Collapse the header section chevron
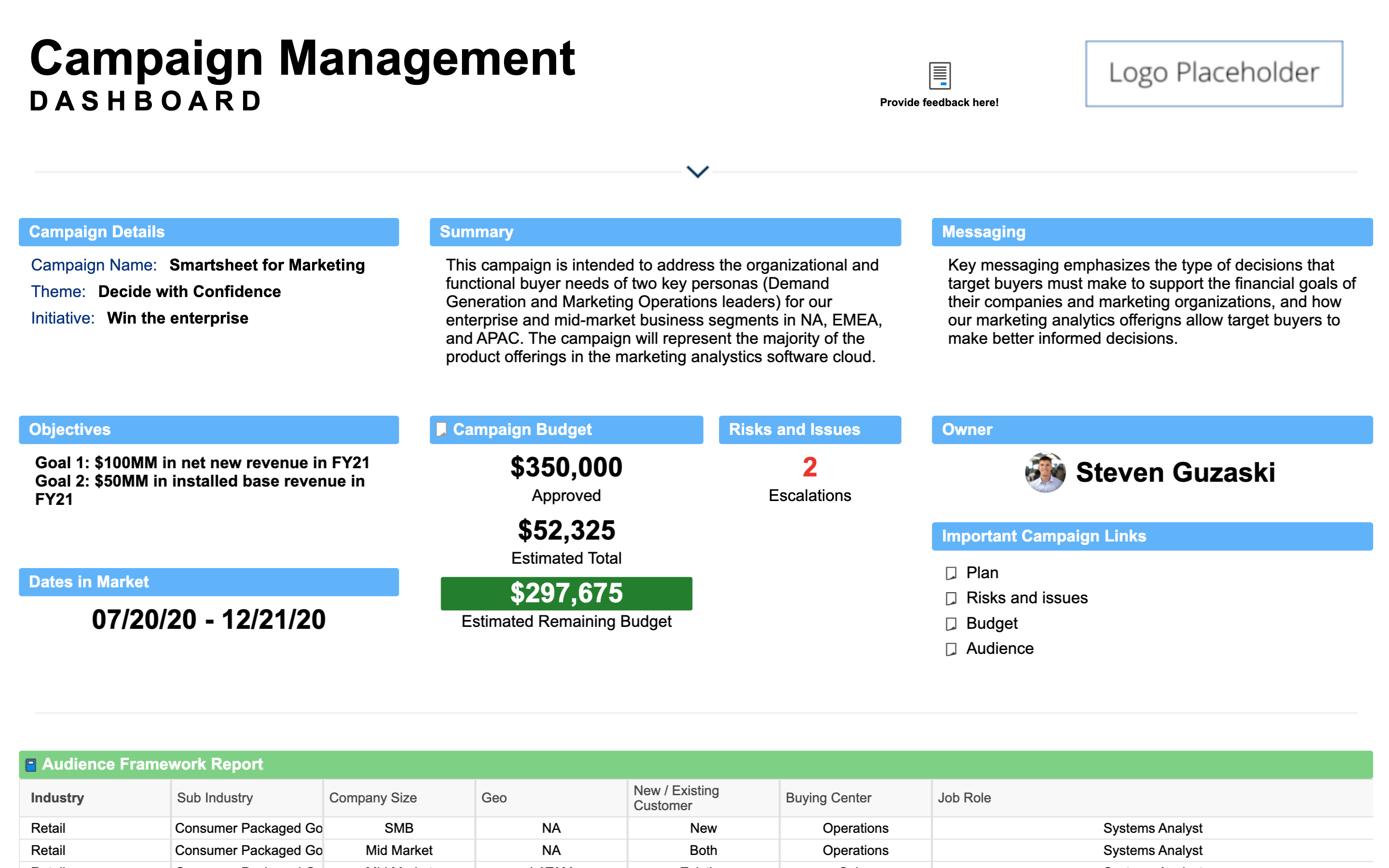This screenshot has height=868, width=1389. click(x=697, y=171)
